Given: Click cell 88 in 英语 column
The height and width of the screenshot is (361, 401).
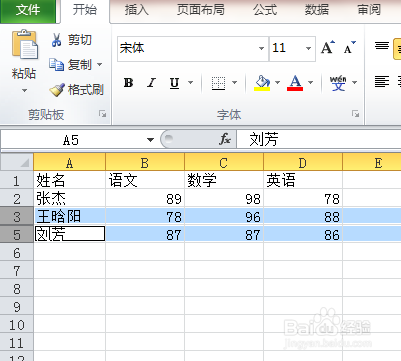Looking at the screenshot, I should coord(303,217).
